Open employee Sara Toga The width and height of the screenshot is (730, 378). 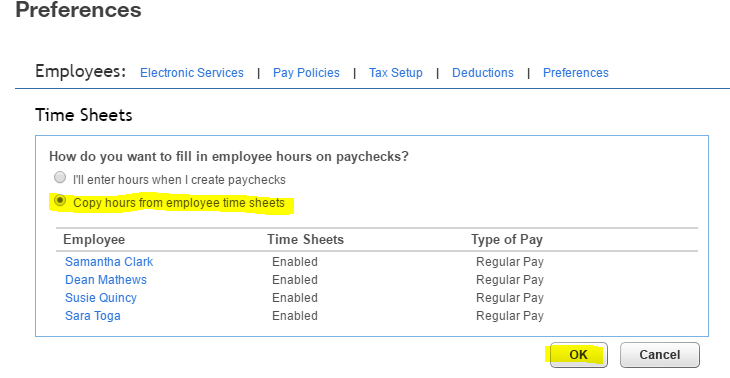tap(93, 316)
